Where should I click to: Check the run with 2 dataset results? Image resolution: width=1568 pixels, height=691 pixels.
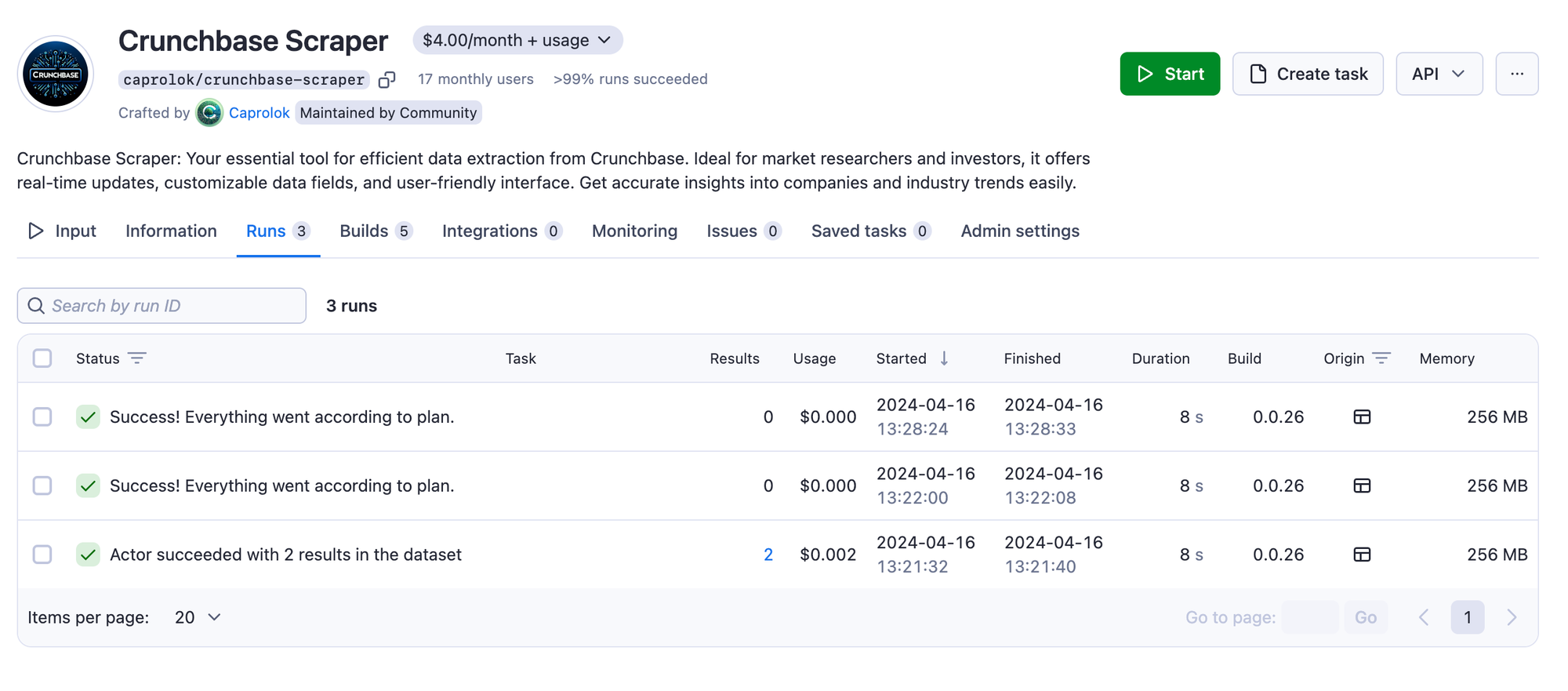[42, 555]
